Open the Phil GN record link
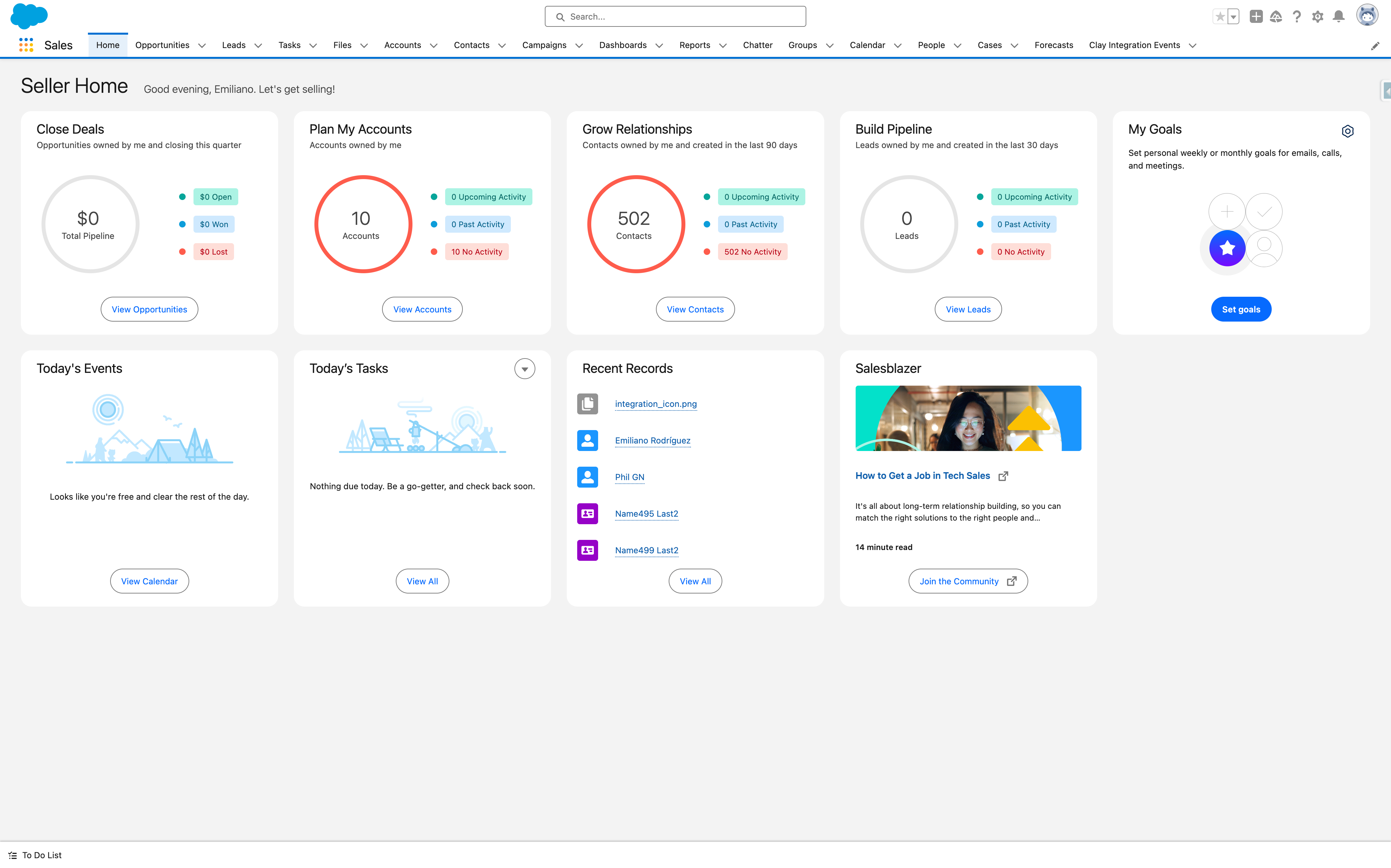1391x868 pixels. pos(630,478)
